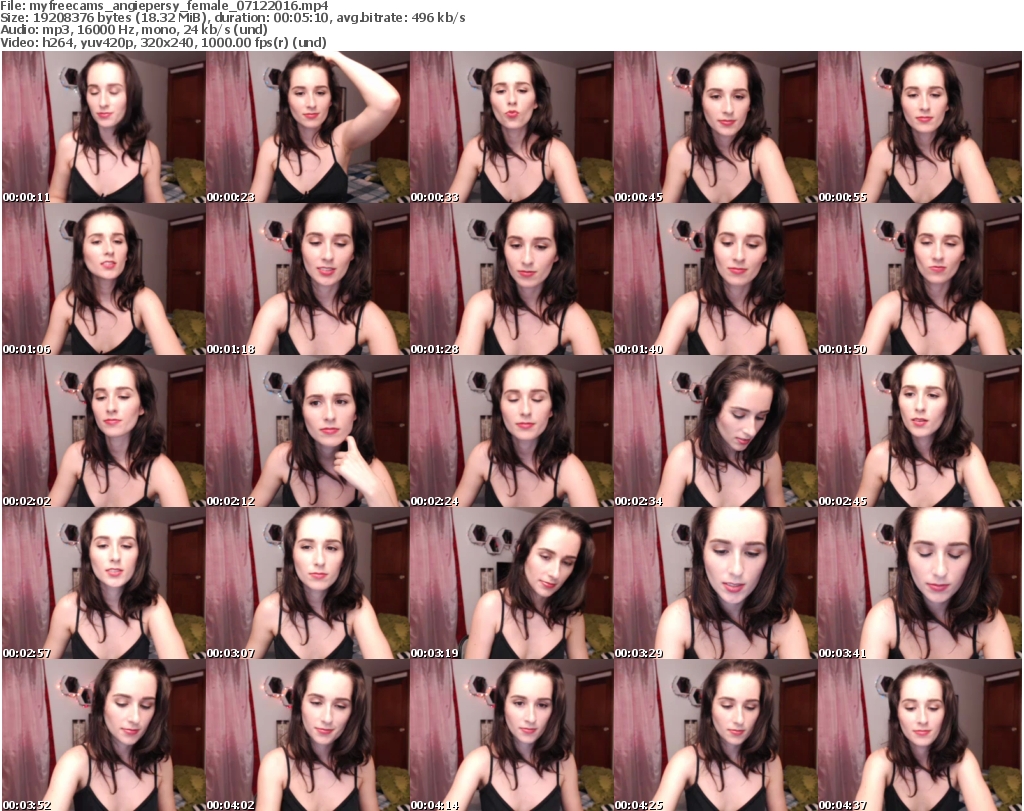Viewport: 1024px width, 811px height.
Task: Click the thumbnail labeled 00:03:41
Action: click(919, 583)
